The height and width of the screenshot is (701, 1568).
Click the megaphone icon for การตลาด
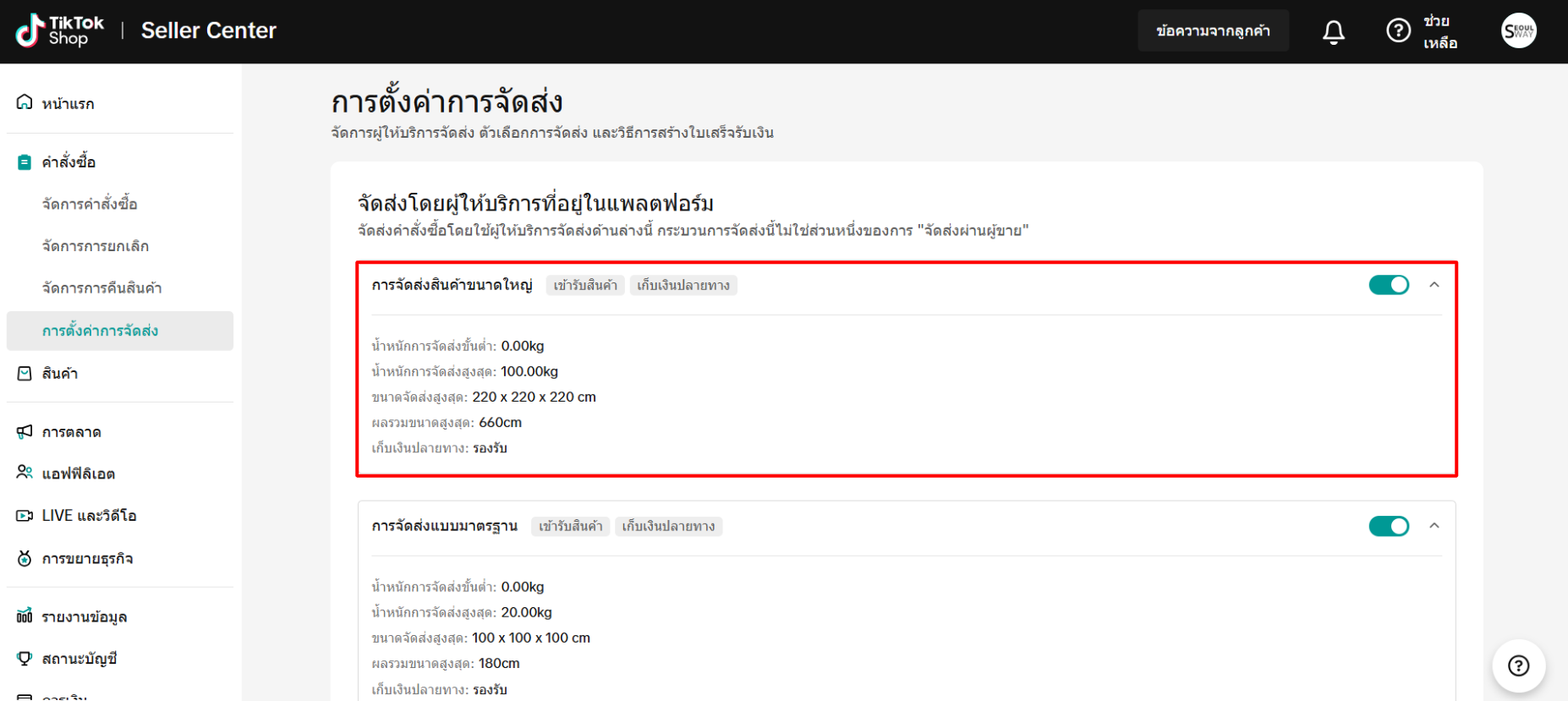pos(25,432)
